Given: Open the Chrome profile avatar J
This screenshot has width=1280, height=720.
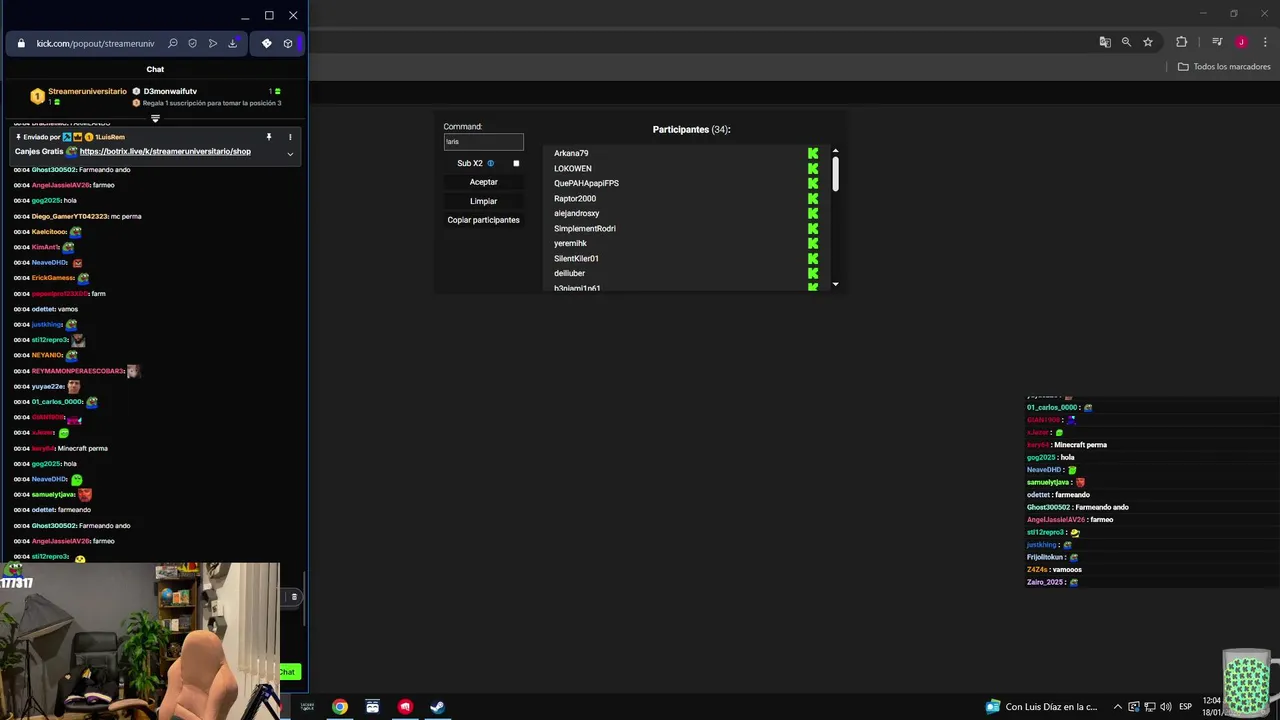Looking at the screenshot, I should pos(1241,42).
